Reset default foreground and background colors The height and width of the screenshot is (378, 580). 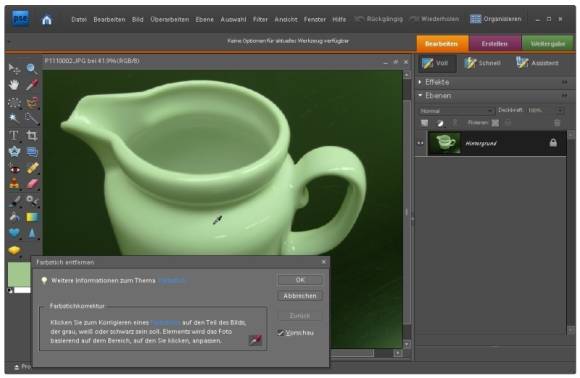pos(10,291)
